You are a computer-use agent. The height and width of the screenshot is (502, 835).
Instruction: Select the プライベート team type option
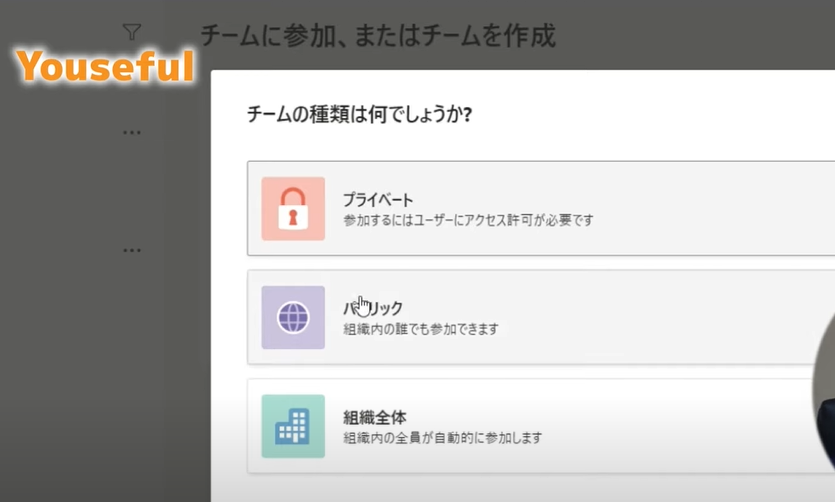(541, 208)
